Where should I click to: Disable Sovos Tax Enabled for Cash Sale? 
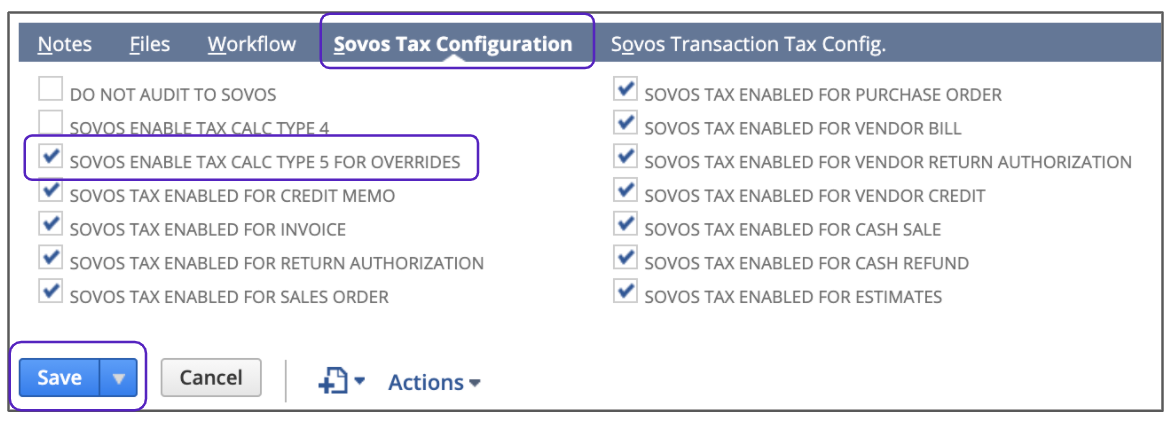[625, 225]
